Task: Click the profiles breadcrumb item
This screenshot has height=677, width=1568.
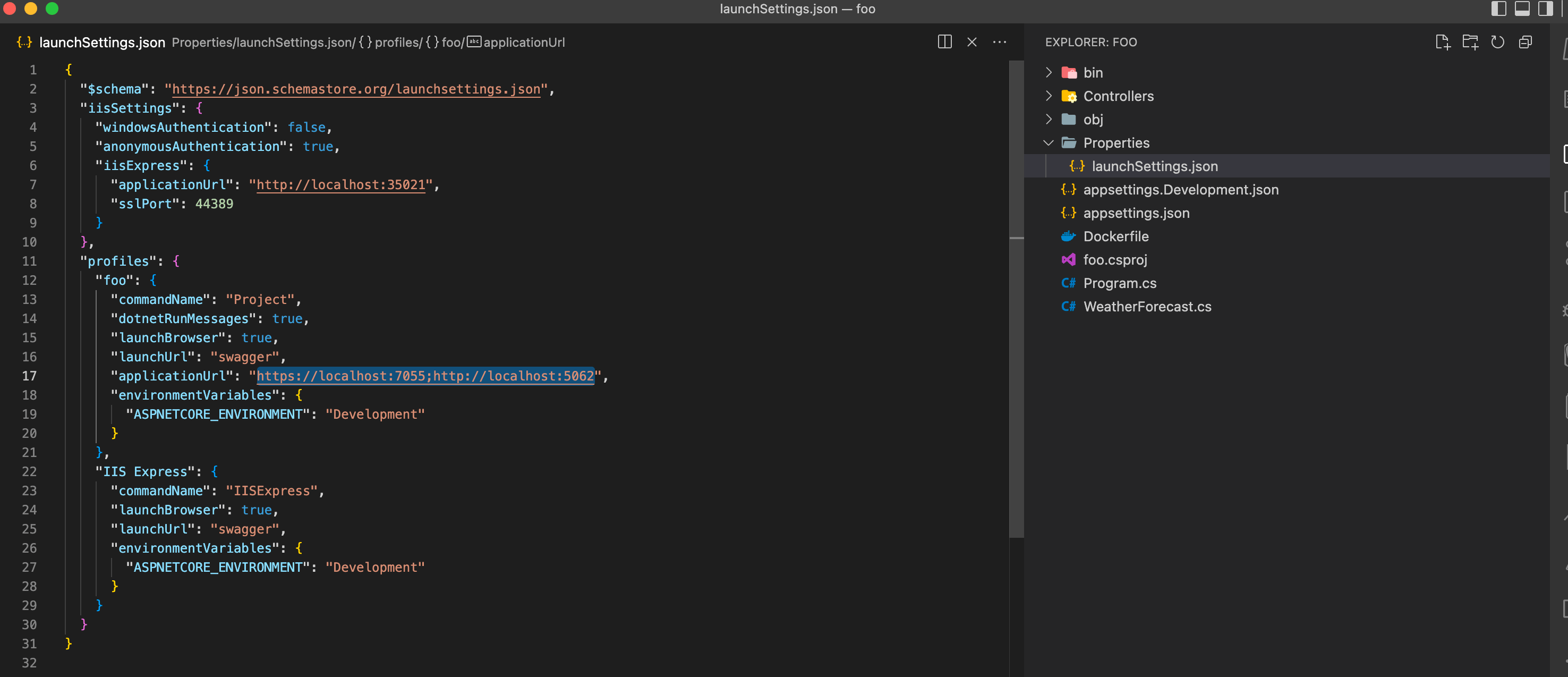Action: pyautogui.click(x=396, y=42)
